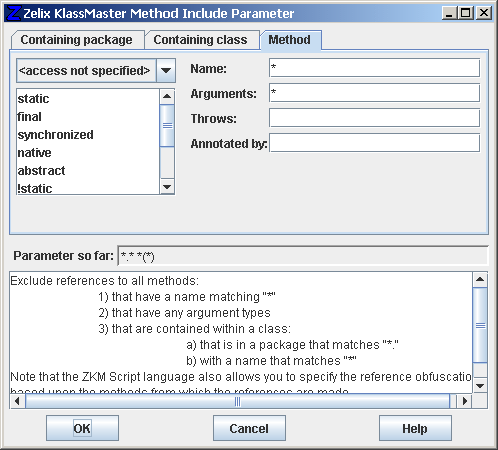Click the description pane scroll up arrow
This screenshot has height=450, width=498.
coord(480,279)
